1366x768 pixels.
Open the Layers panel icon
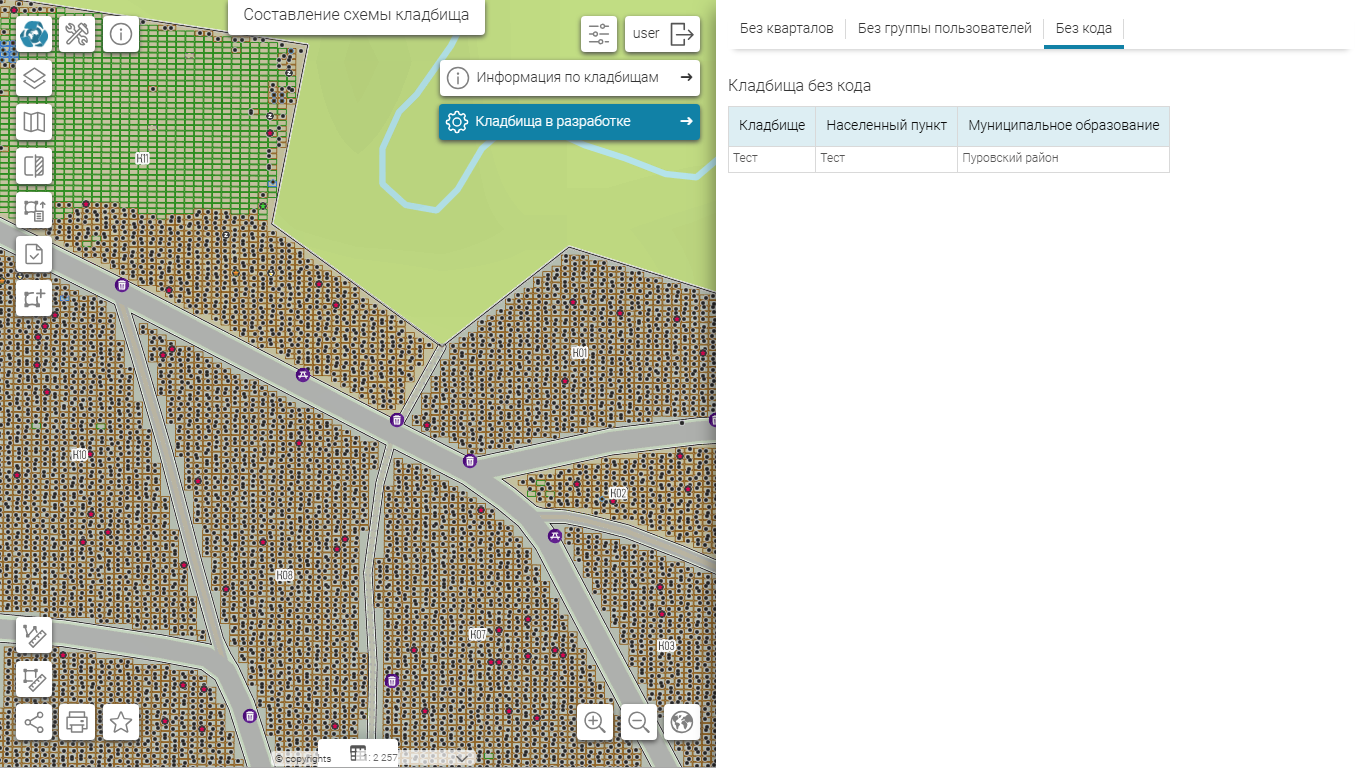[x=34, y=78]
